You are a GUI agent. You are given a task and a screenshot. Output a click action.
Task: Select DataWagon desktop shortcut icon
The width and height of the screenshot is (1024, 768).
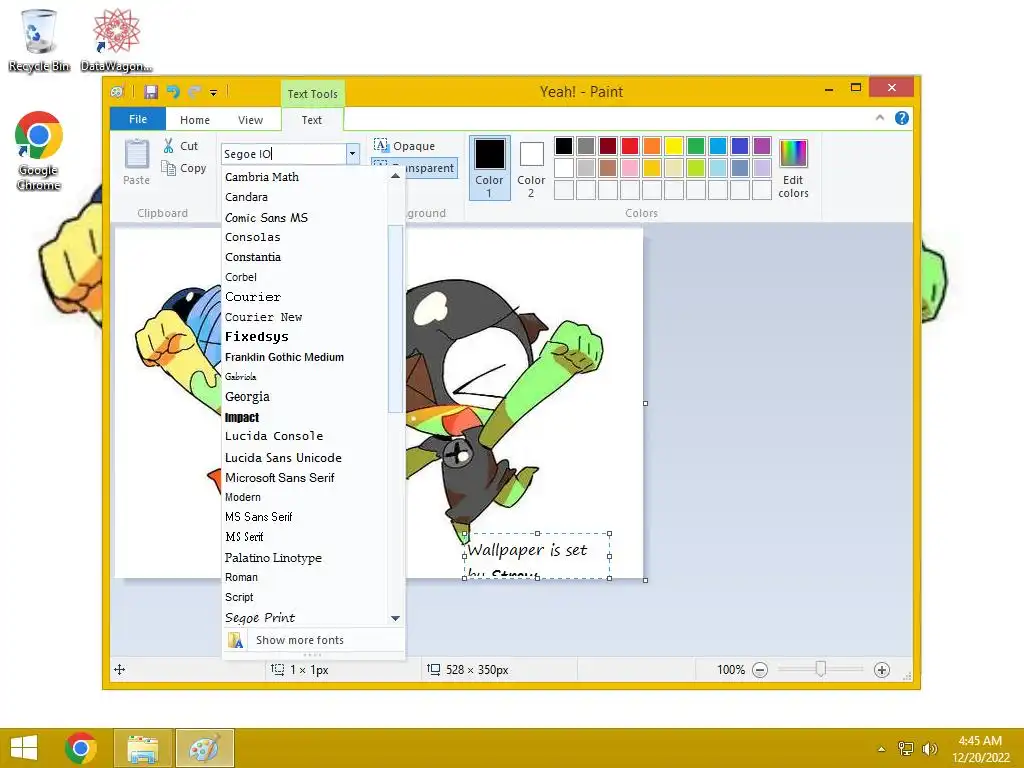click(116, 40)
